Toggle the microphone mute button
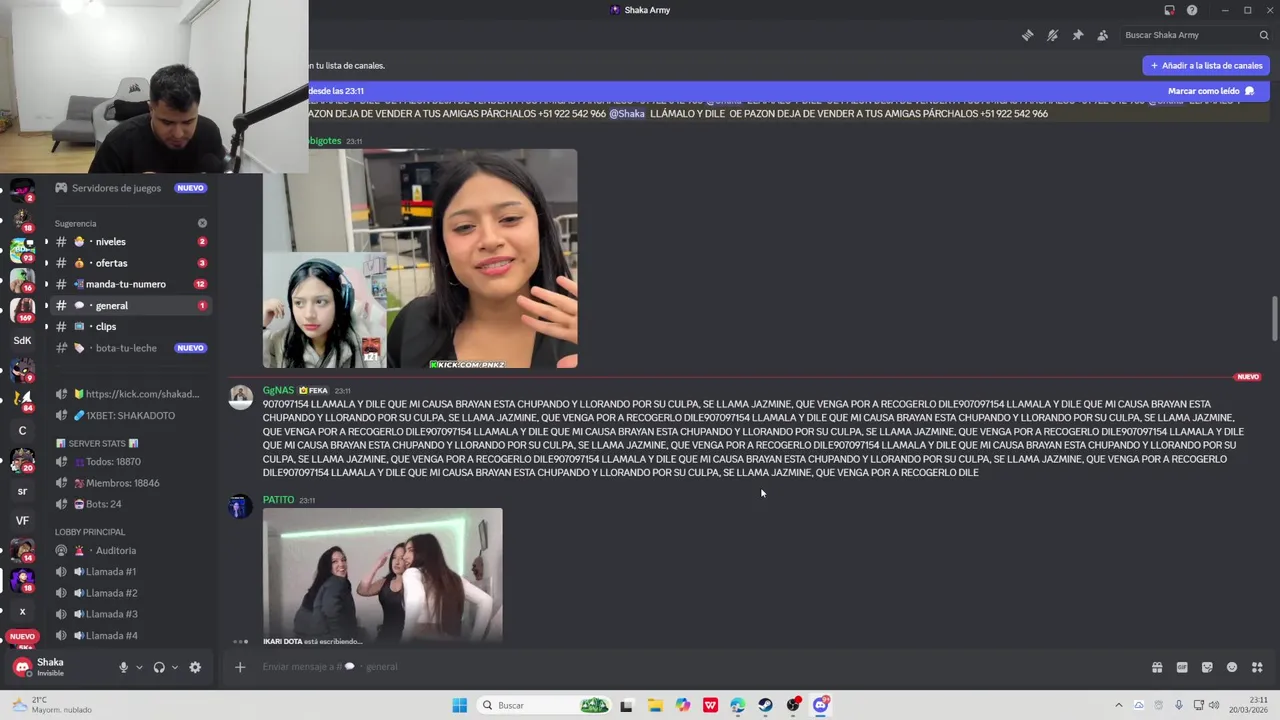The image size is (1280, 720). click(x=124, y=667)
